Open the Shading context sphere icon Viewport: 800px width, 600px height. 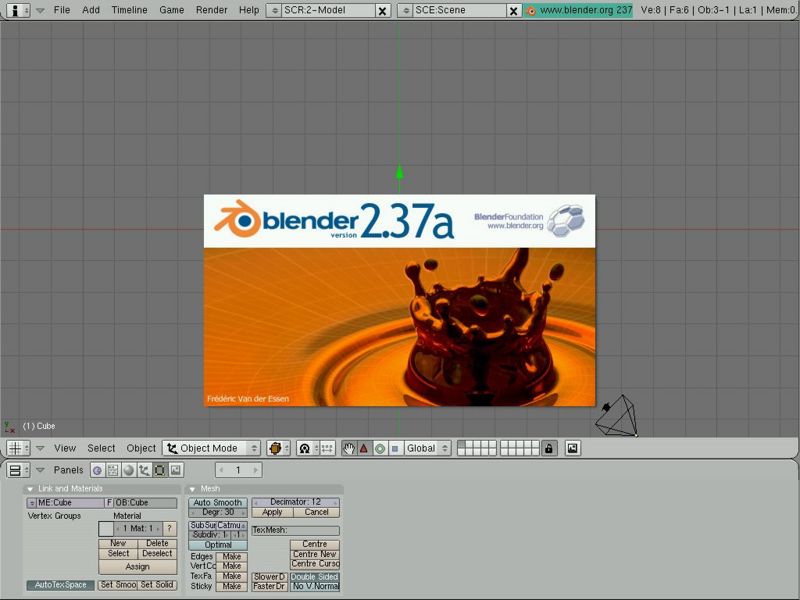tap(129, 470)
